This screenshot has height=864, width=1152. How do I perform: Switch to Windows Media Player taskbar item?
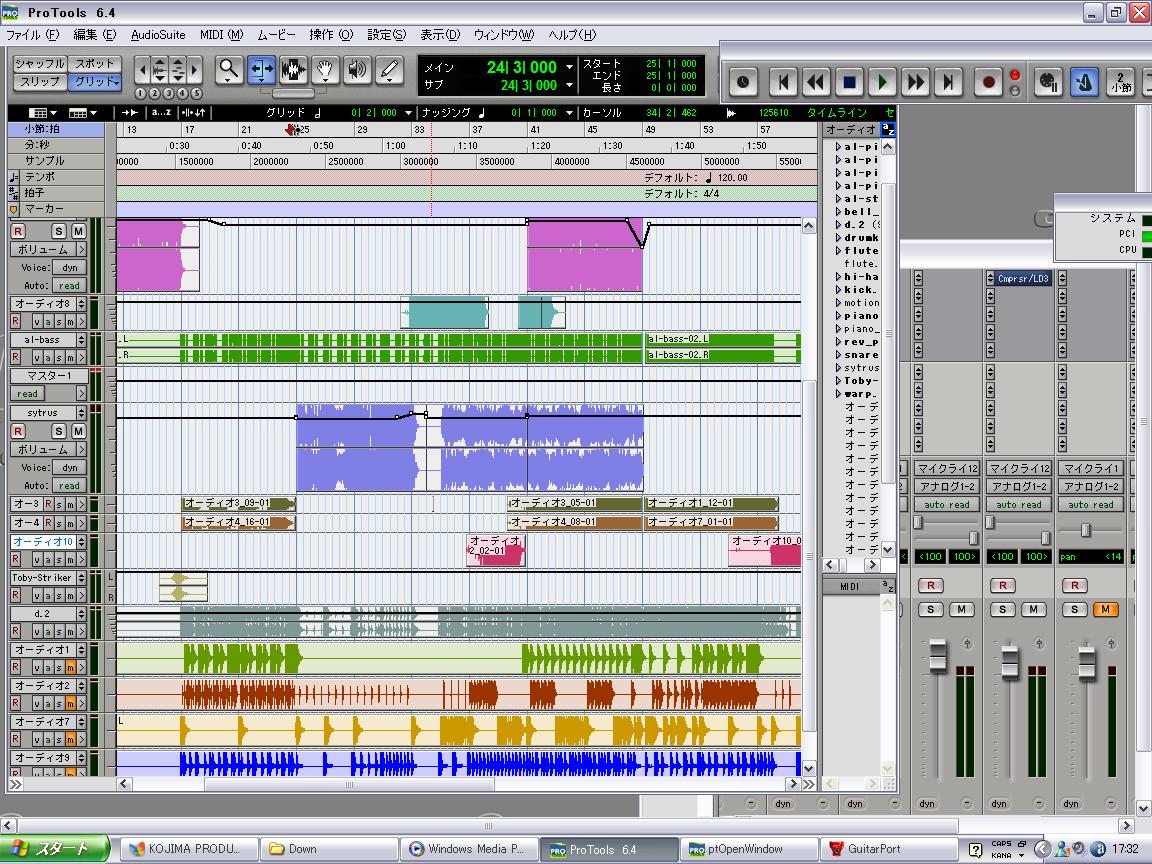click(x=469, y=849)
